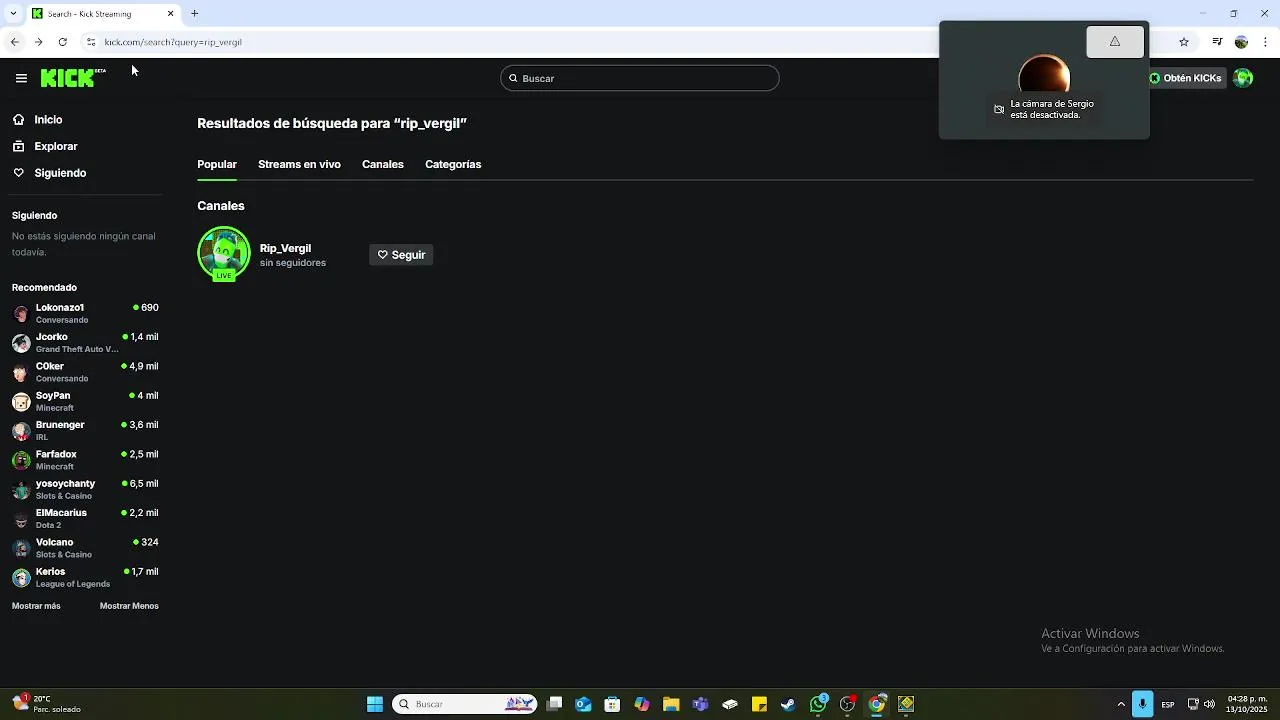Open Windows Start menu

coord(375,704)
